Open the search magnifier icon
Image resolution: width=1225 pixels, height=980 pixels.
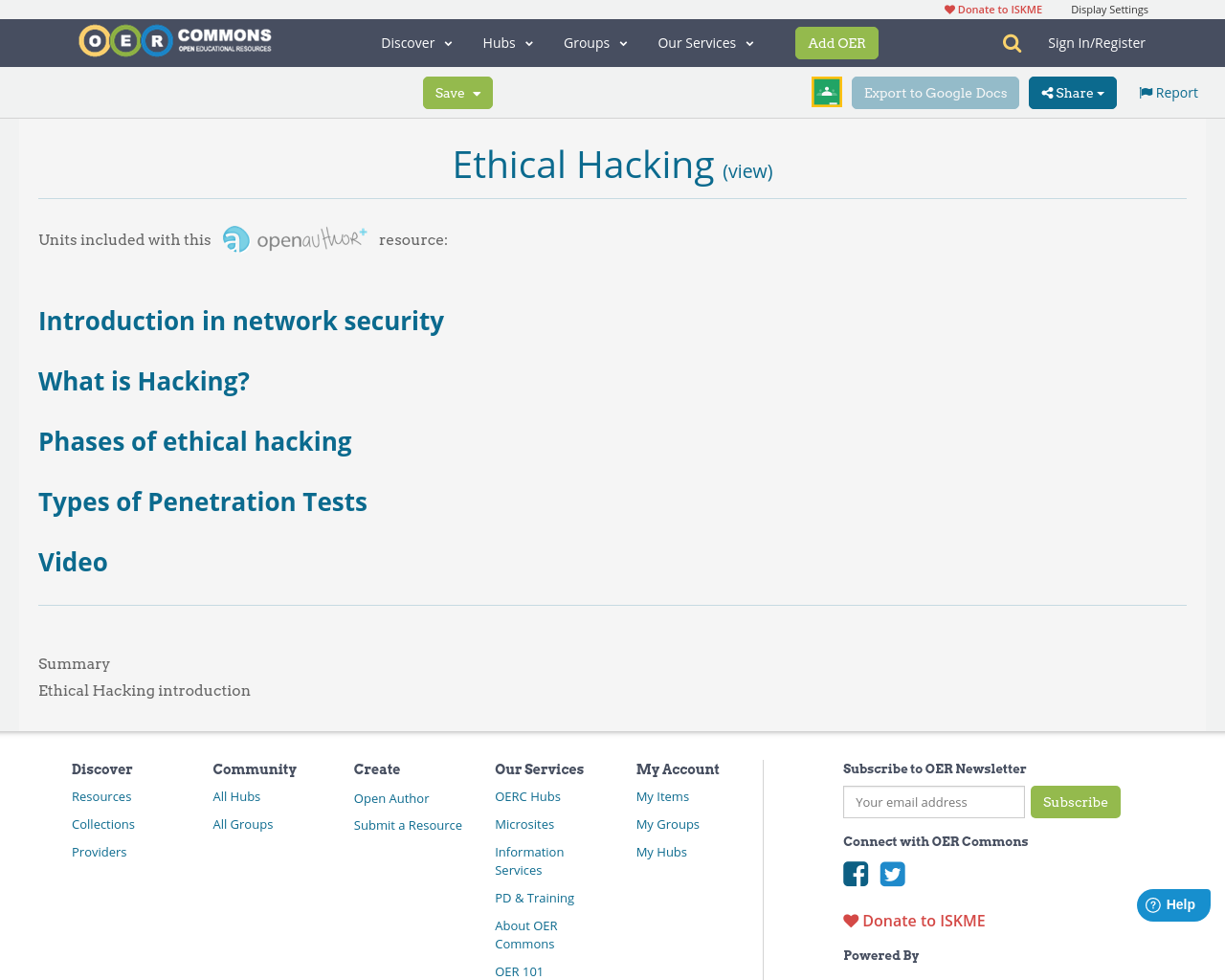(1010, 42)
